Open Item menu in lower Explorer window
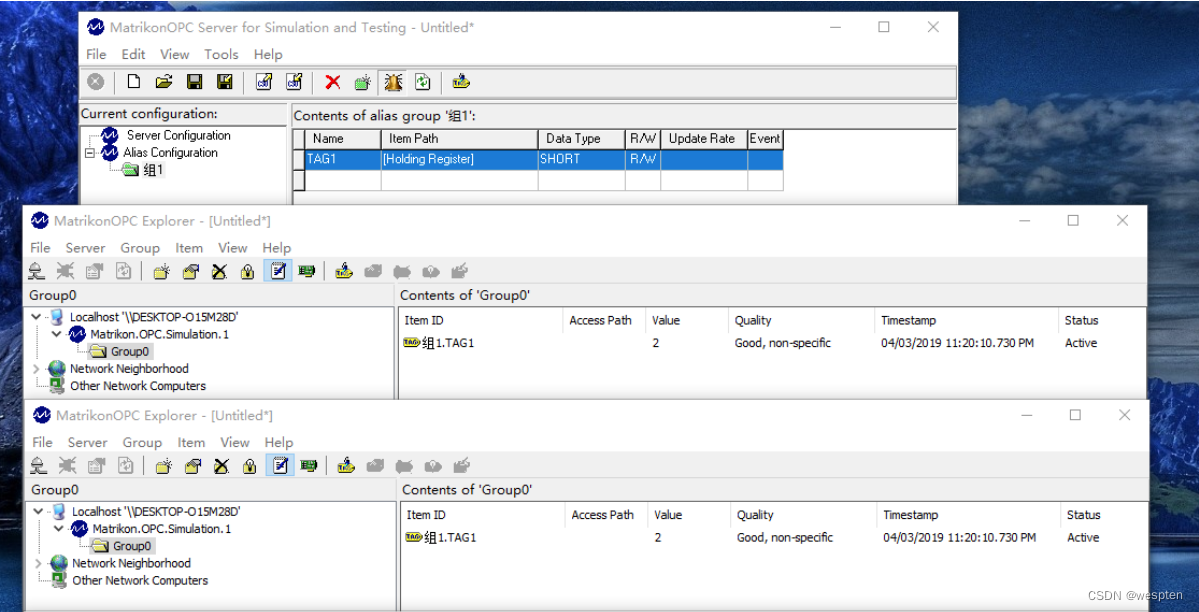Screen dimensions: 1199x612 pos(191,442)
